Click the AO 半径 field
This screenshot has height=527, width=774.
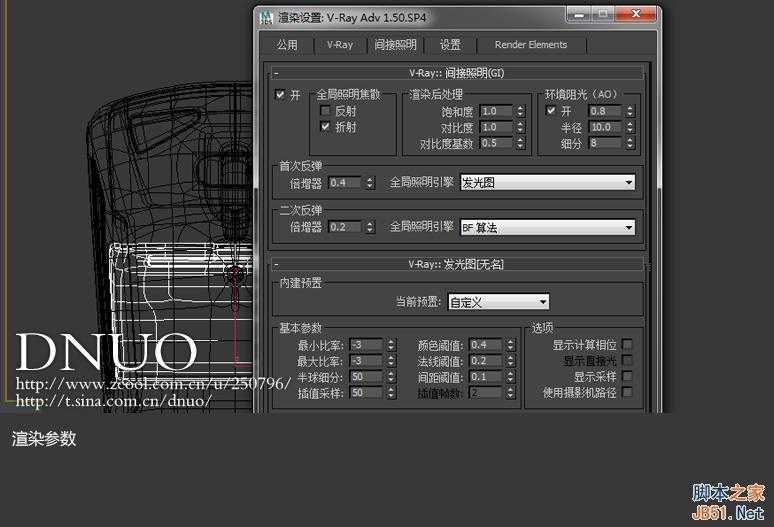click(x=606, y=127)
